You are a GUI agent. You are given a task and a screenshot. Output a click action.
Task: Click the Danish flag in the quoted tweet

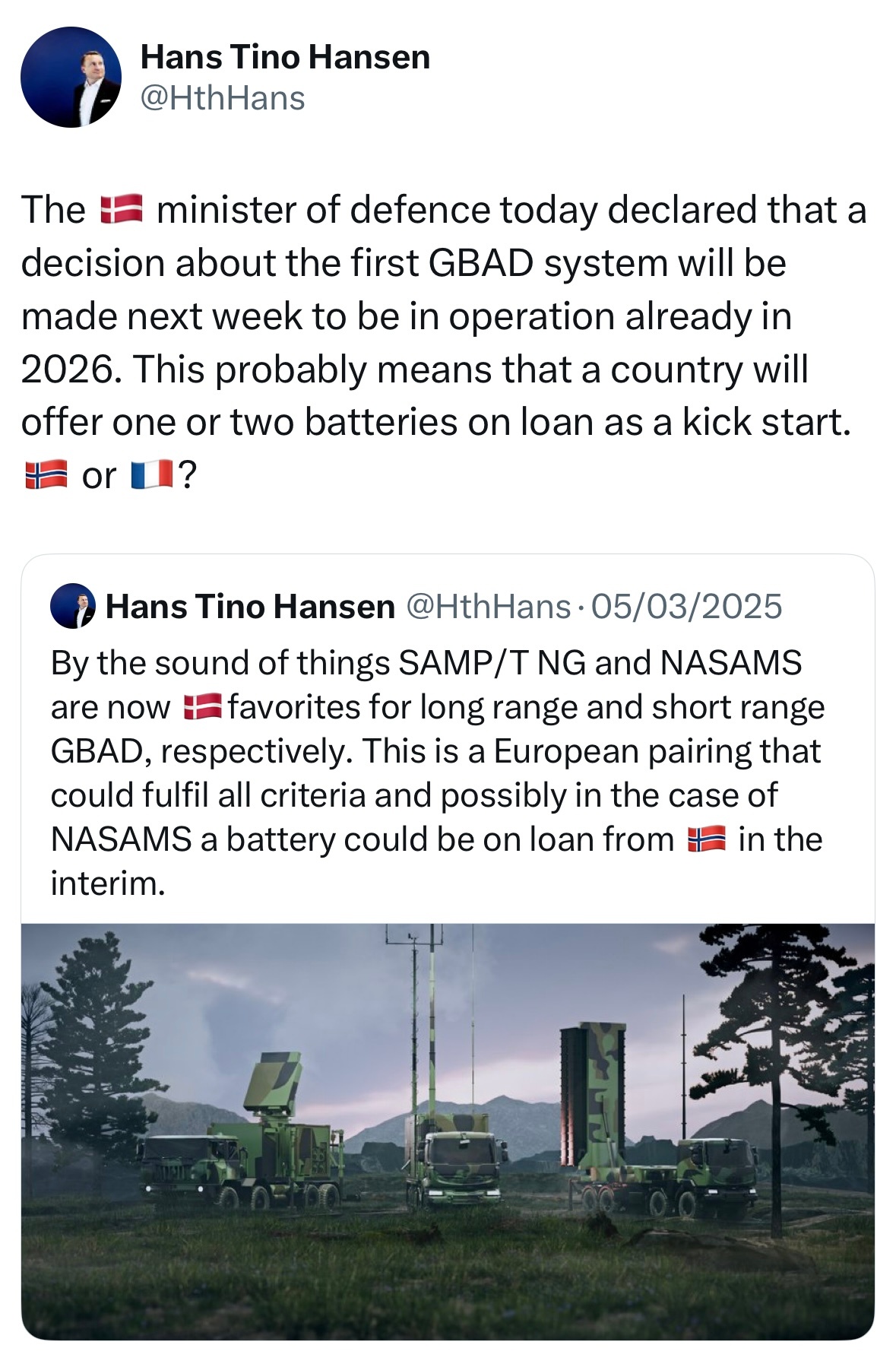(x=203, y=707)
